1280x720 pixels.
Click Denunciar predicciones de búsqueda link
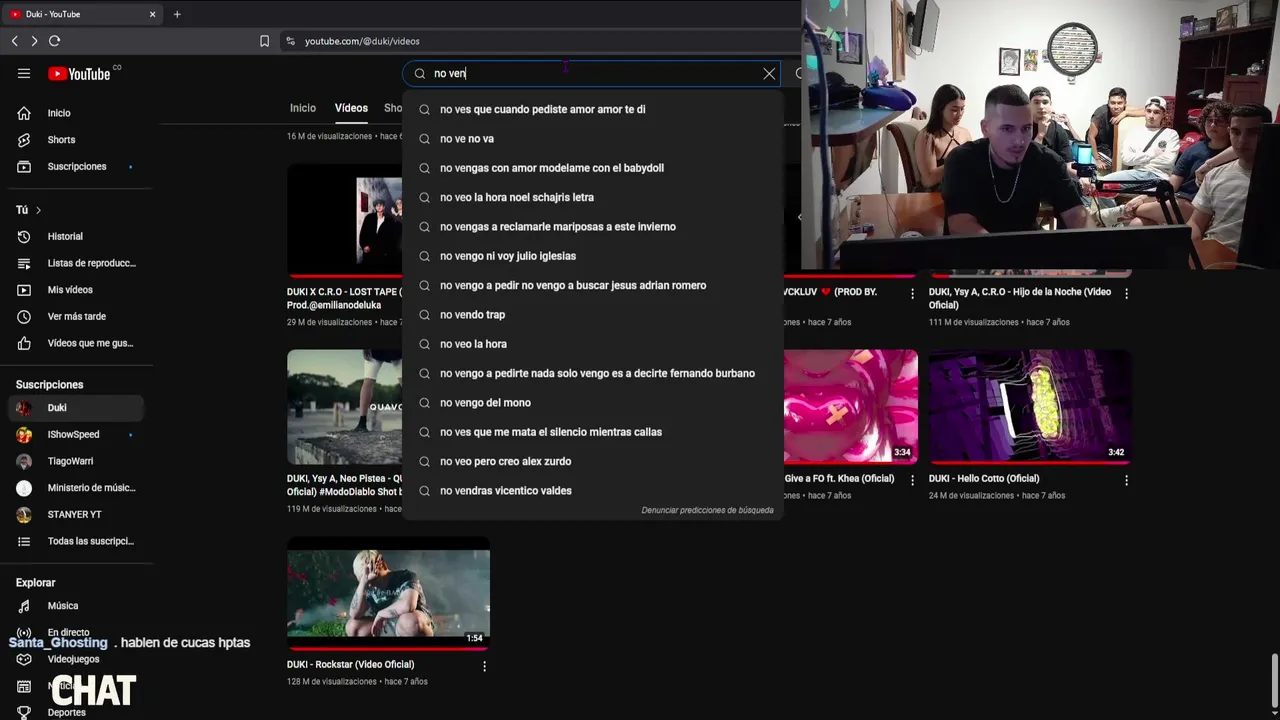(x=707, y=510)
